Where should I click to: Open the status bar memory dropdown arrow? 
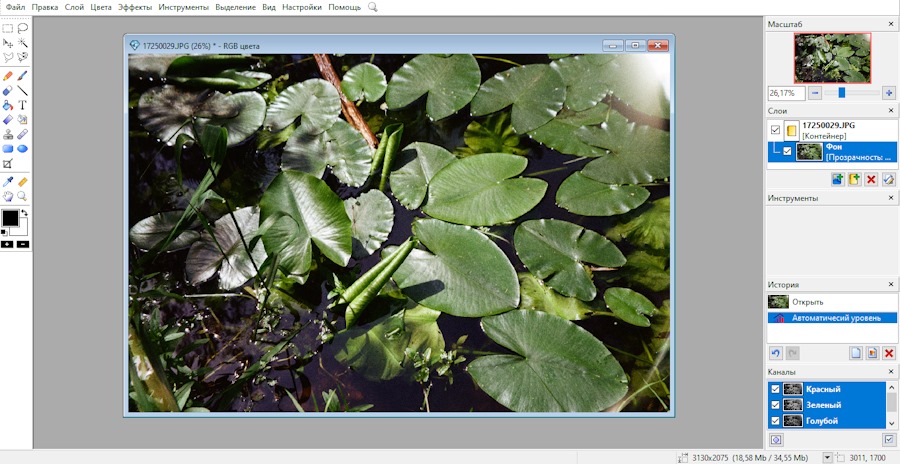827,457
